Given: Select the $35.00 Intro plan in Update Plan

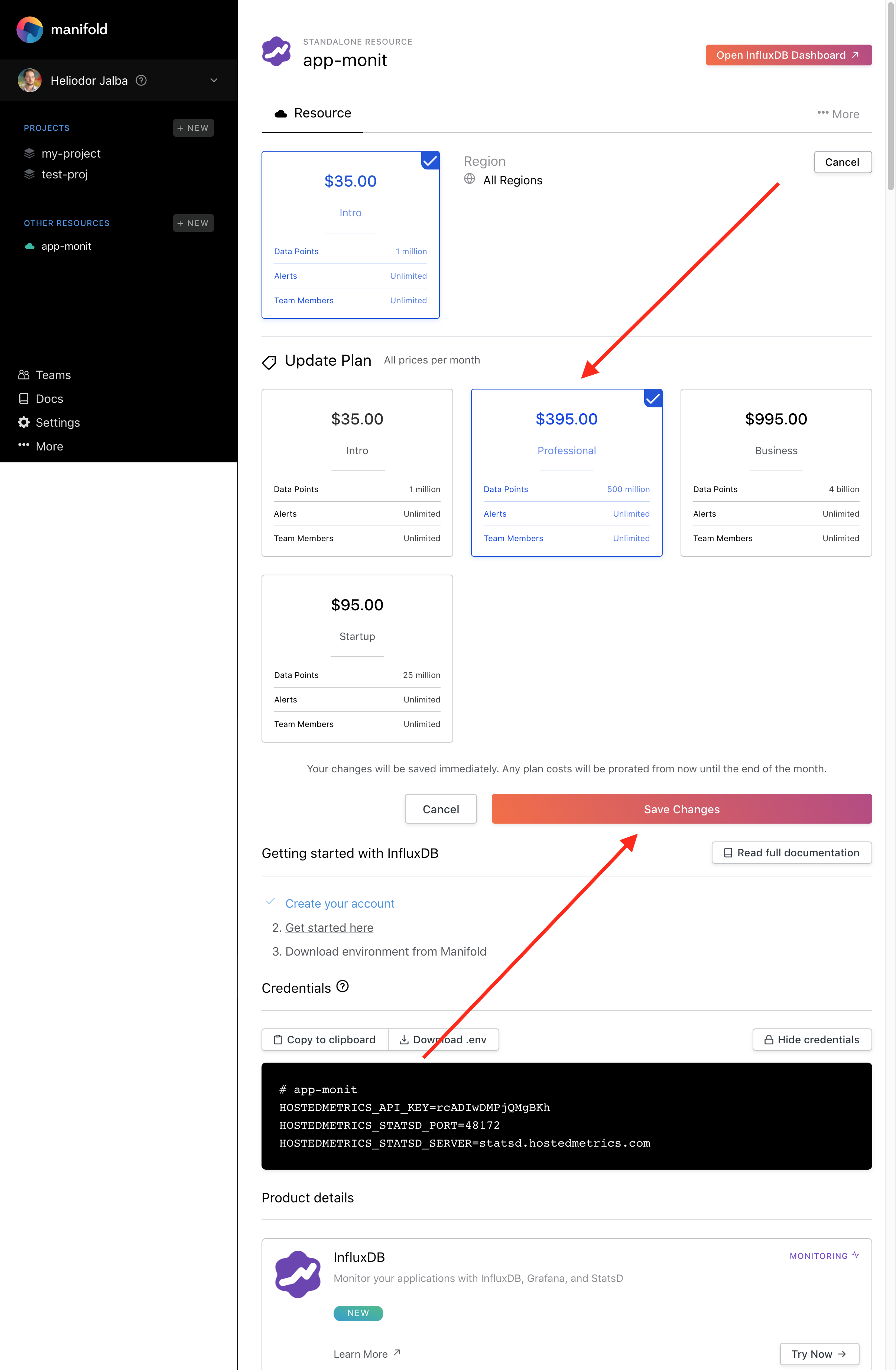Looking at the screenshot, I should [x=357, y=473].
